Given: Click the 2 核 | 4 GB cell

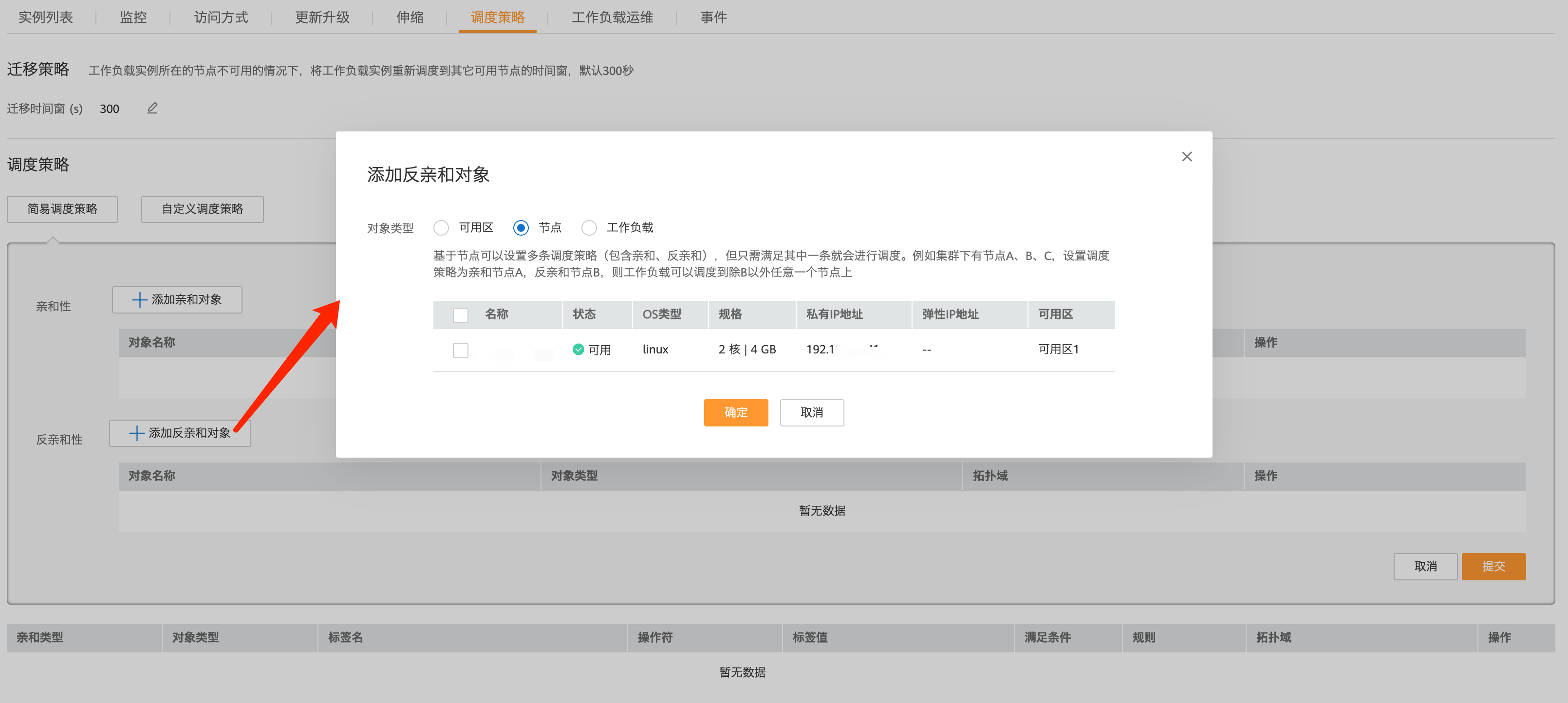Looking at the screenshot, I should [747, 350].
